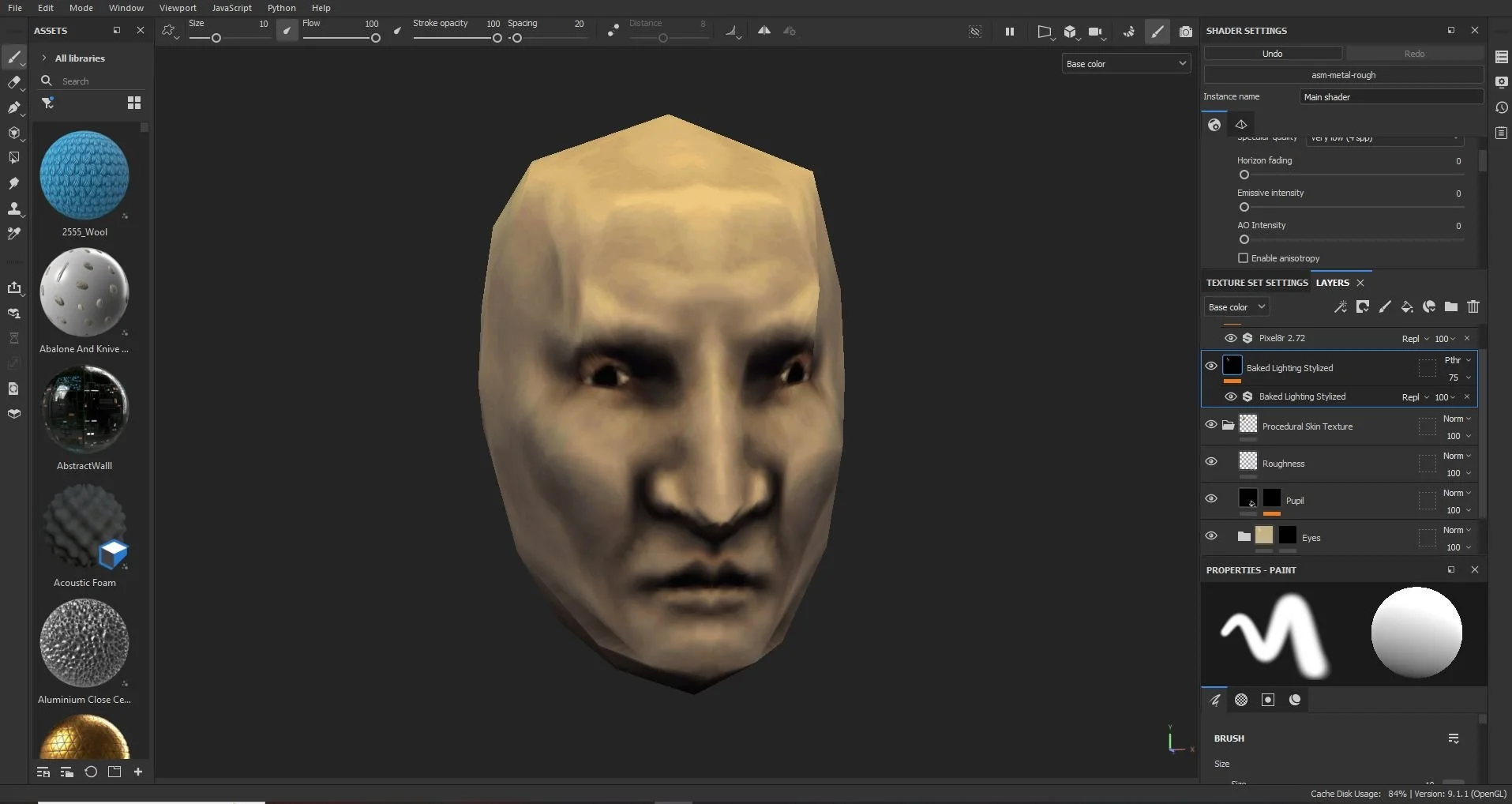
Task: Hide the Procedural Skin Texture folder
Action: coord(1211,425)
